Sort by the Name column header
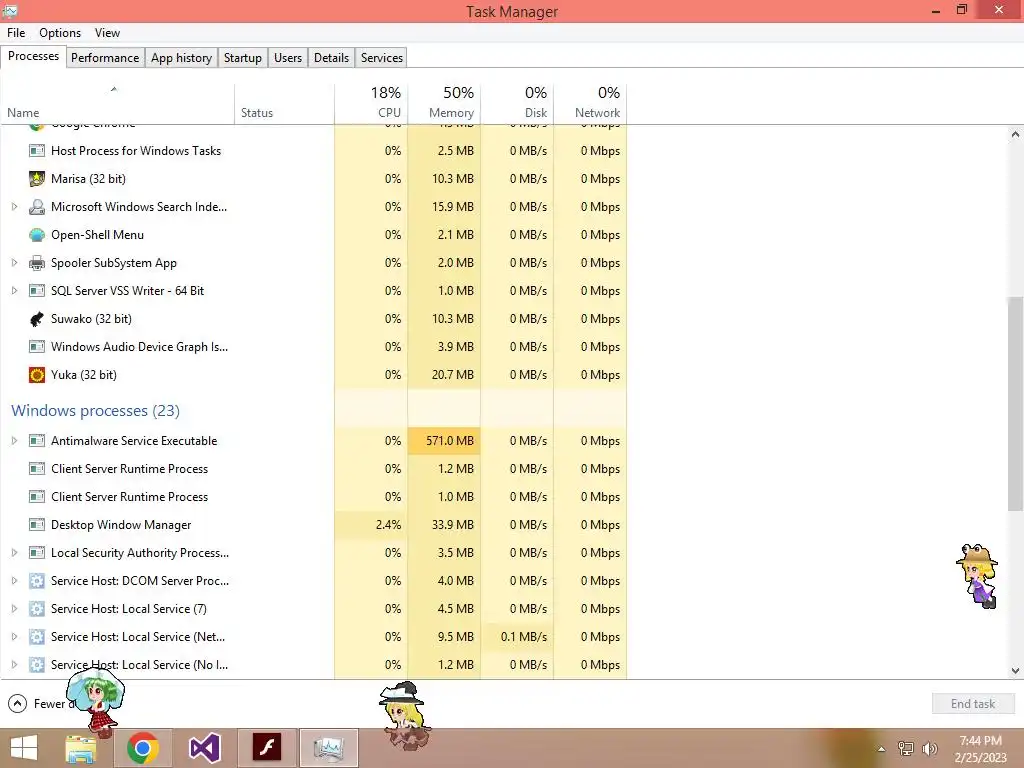Screen dimensions: 1024x768 click(x=117, y=103)
